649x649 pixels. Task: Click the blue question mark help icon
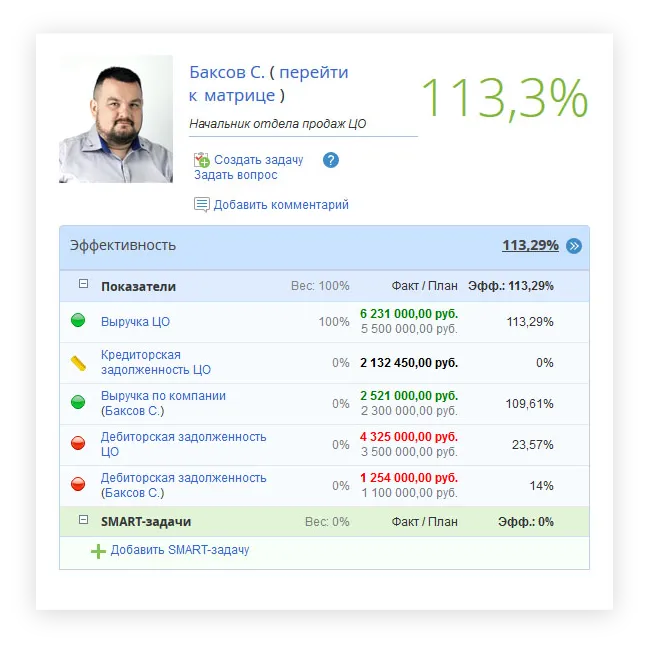click(331, 160)
